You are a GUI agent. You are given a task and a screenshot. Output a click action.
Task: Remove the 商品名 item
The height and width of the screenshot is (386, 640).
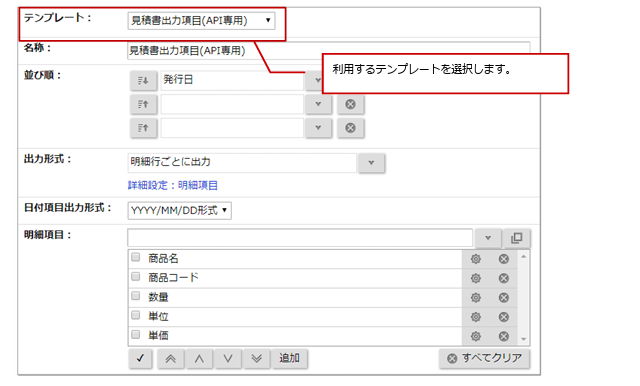[504, 259]
